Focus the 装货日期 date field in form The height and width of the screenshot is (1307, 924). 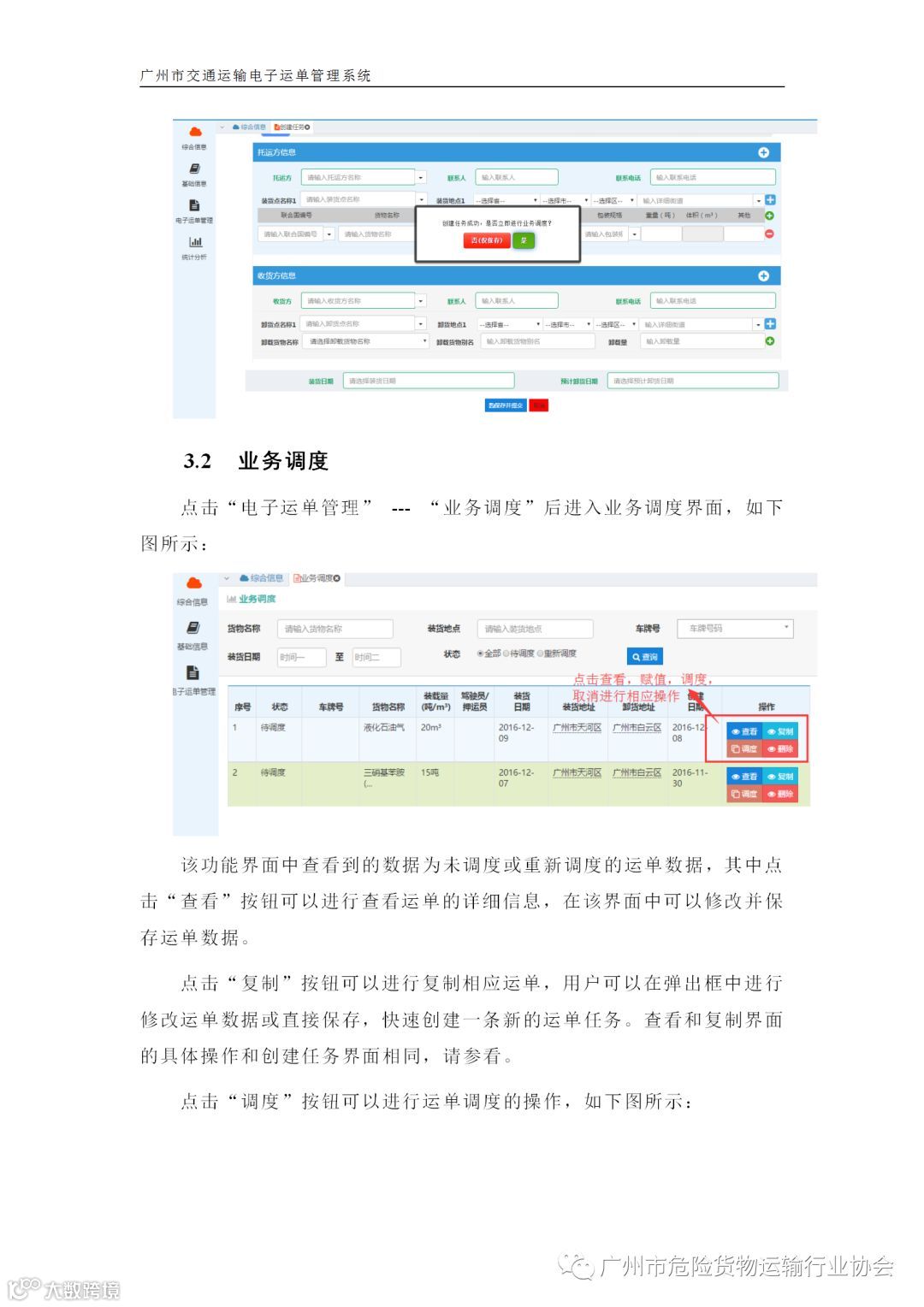[429, 381]
